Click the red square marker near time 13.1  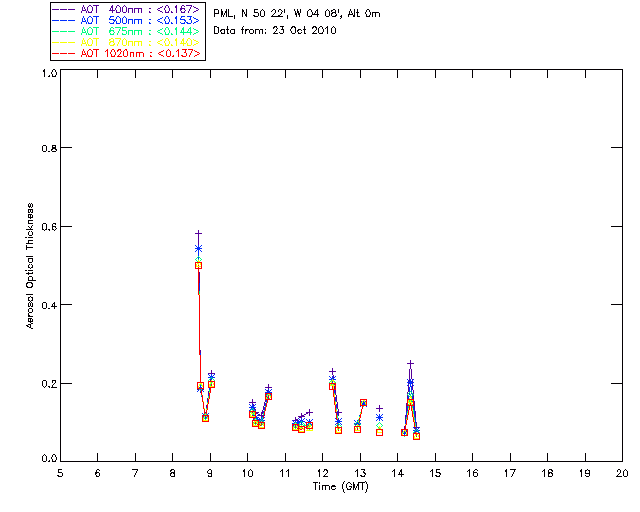[363, 403]
